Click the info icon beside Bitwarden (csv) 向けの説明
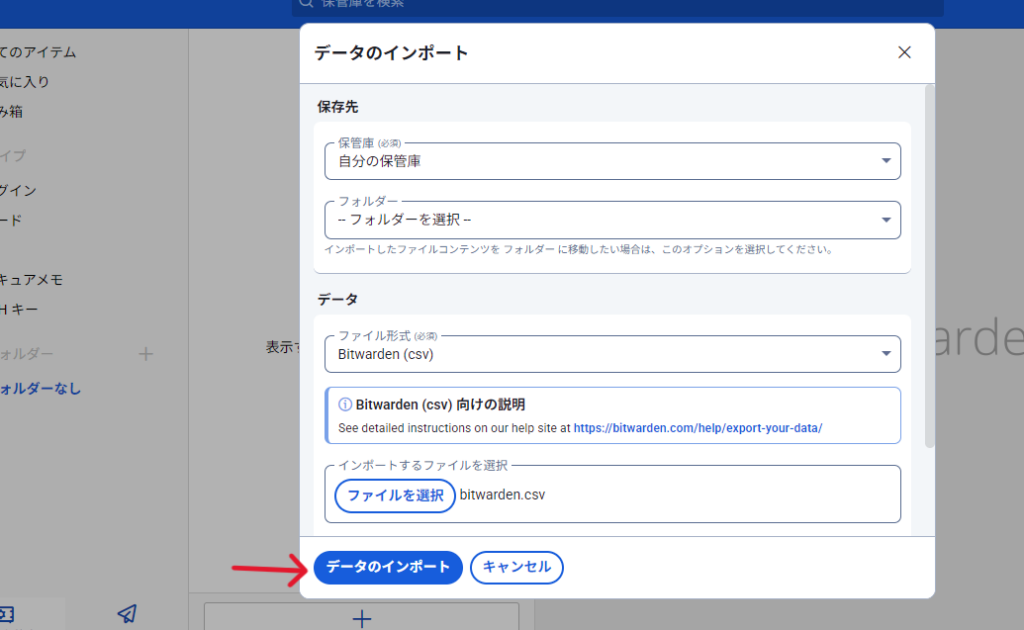This screenshot has height=630, width=1024. pyautogui.click(x=345, y=405)
